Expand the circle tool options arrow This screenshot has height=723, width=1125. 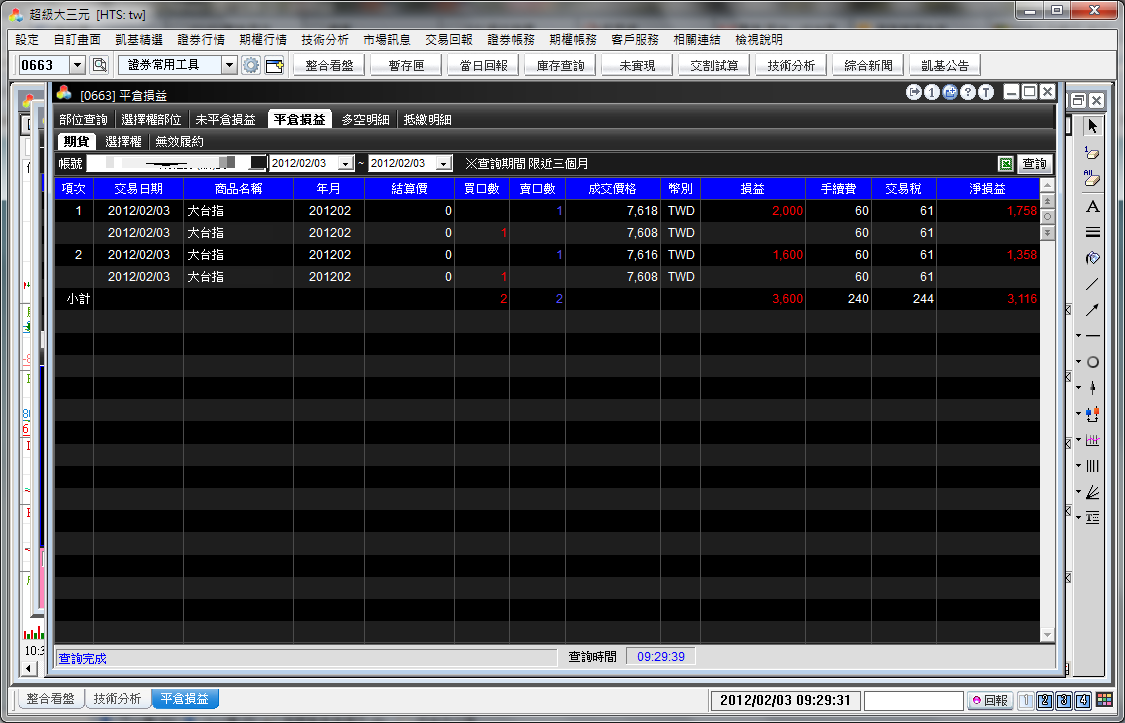coord(1078,362)
